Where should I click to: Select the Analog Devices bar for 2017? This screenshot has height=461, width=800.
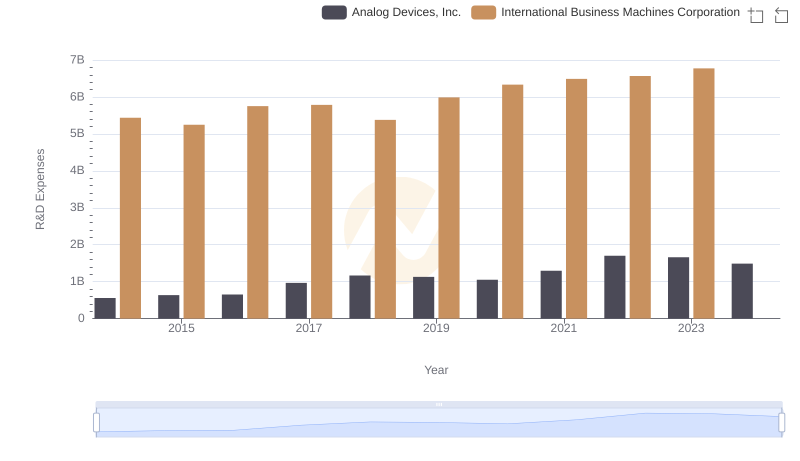tap(296, 301)
